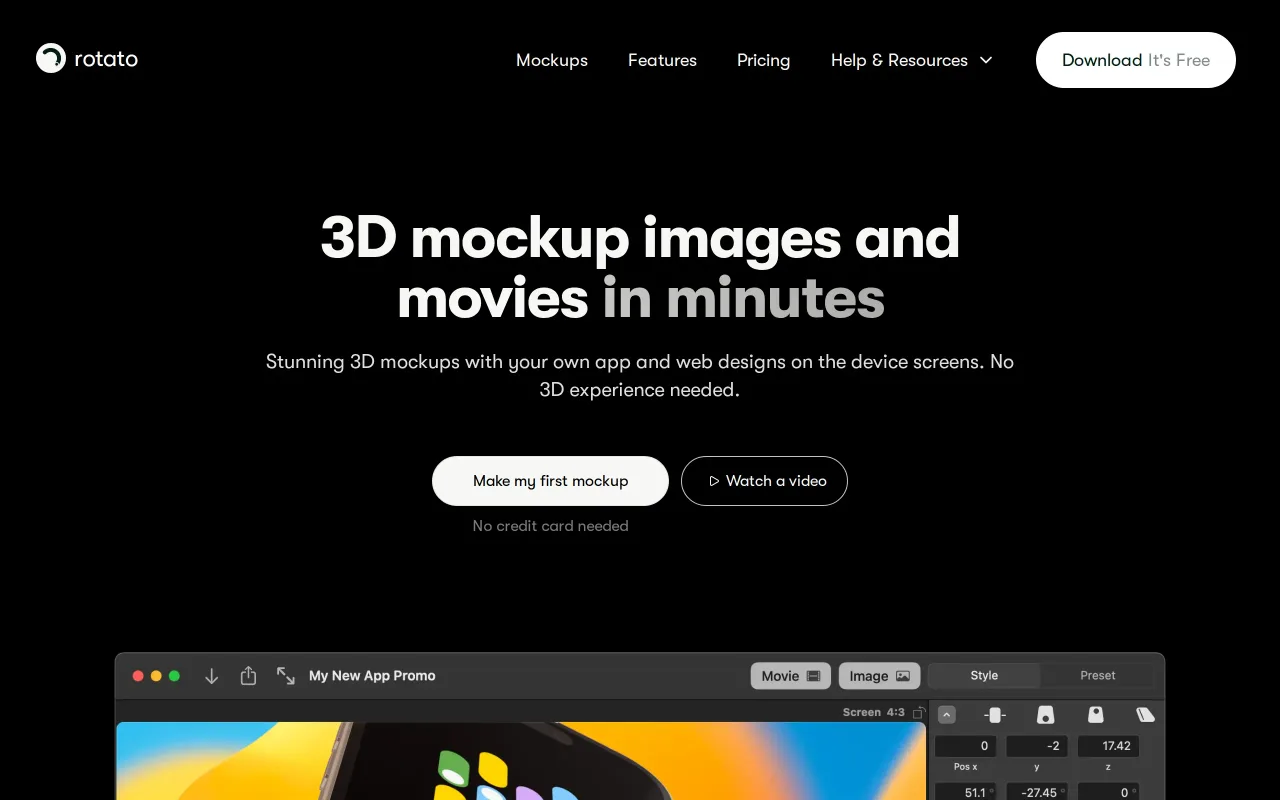Expand the Help & Resources dropdown
The image size is (1280, 800).
click(x=911, y=60)
